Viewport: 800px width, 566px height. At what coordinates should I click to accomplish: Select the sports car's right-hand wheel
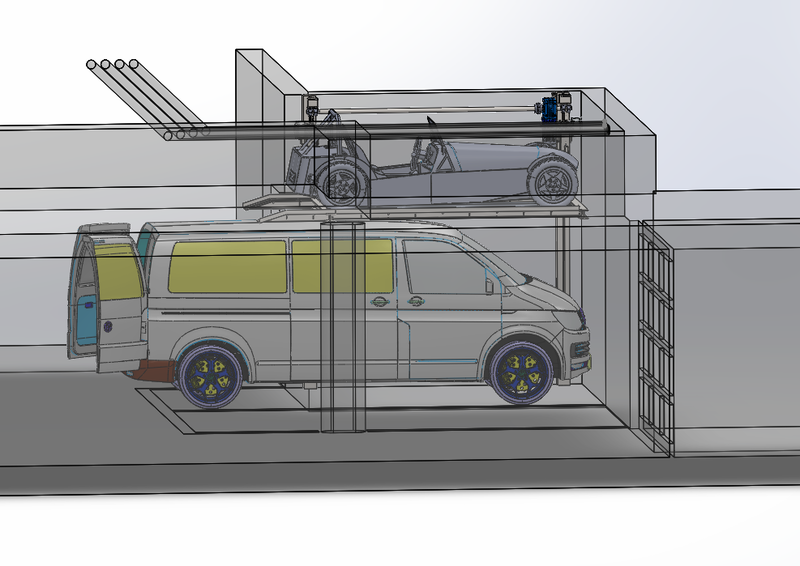[x=551, y=181]
